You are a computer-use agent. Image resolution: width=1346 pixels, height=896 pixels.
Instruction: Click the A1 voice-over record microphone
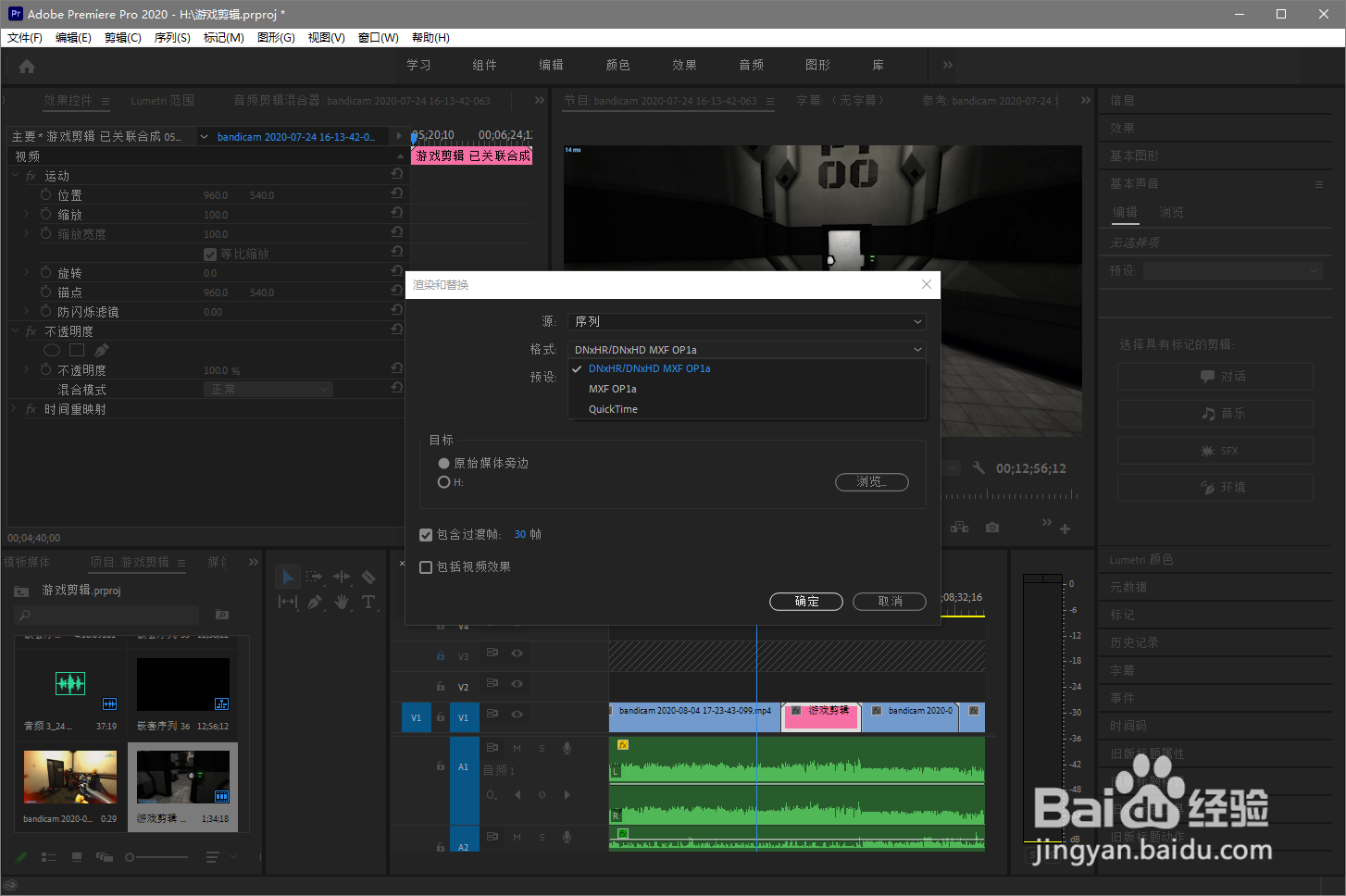567,748
